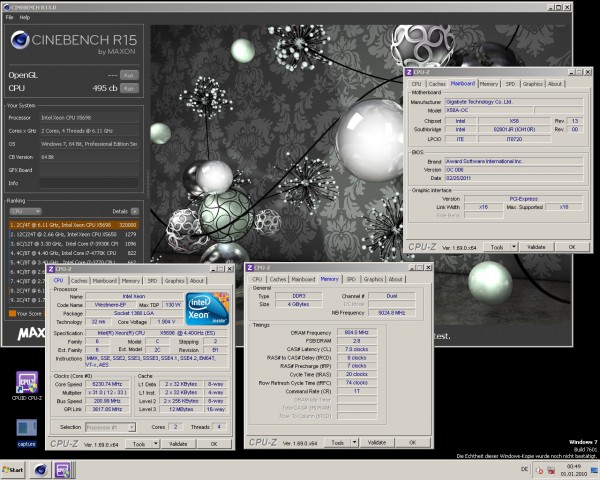Open Graphics tab in Memory CPU-Z window
Image resolution: width=600 pixels, height=480 pixels.
pos(373,279)
